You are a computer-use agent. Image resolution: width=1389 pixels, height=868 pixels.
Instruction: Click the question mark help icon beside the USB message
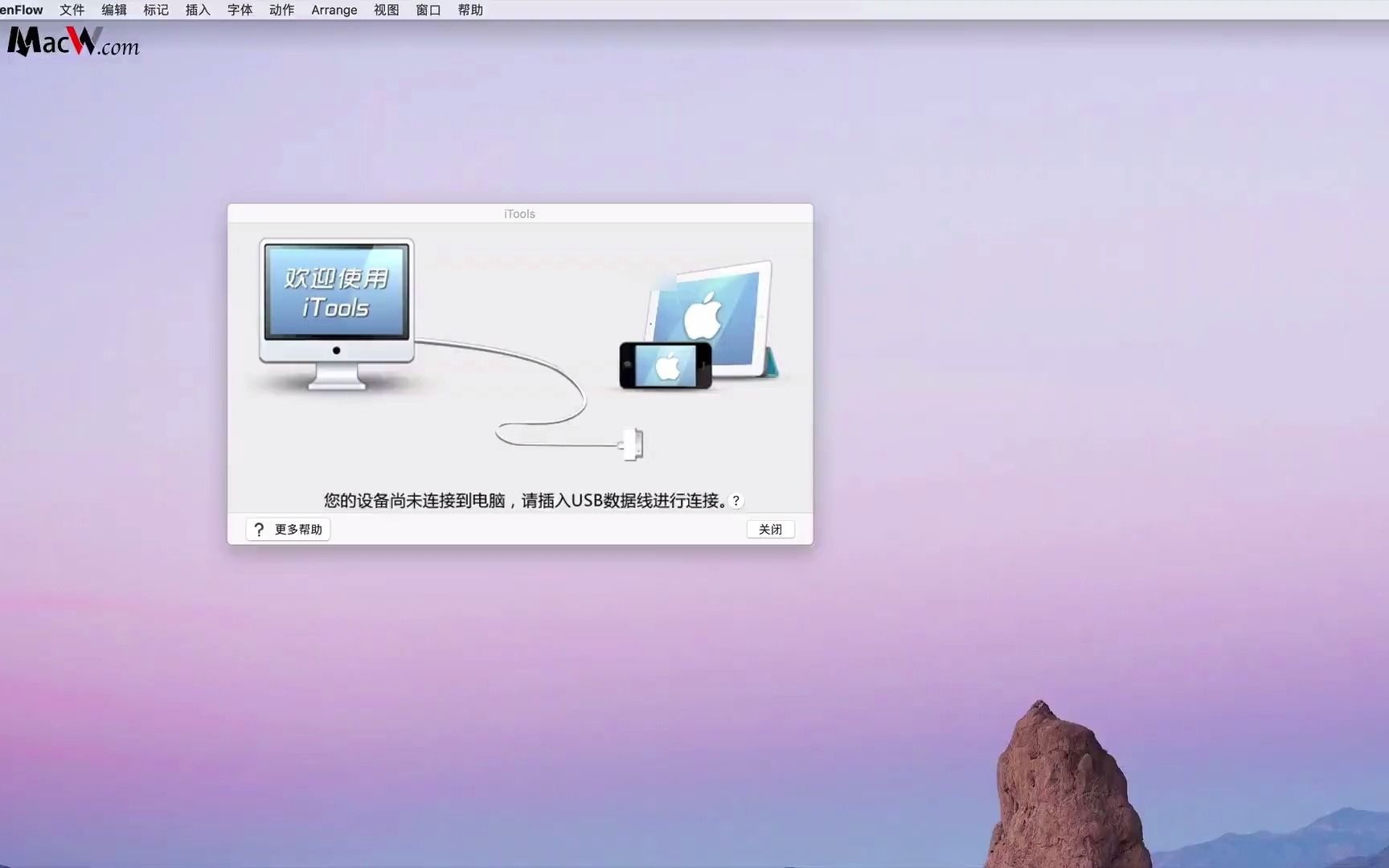pyautogui.click(x=736, y=500)
